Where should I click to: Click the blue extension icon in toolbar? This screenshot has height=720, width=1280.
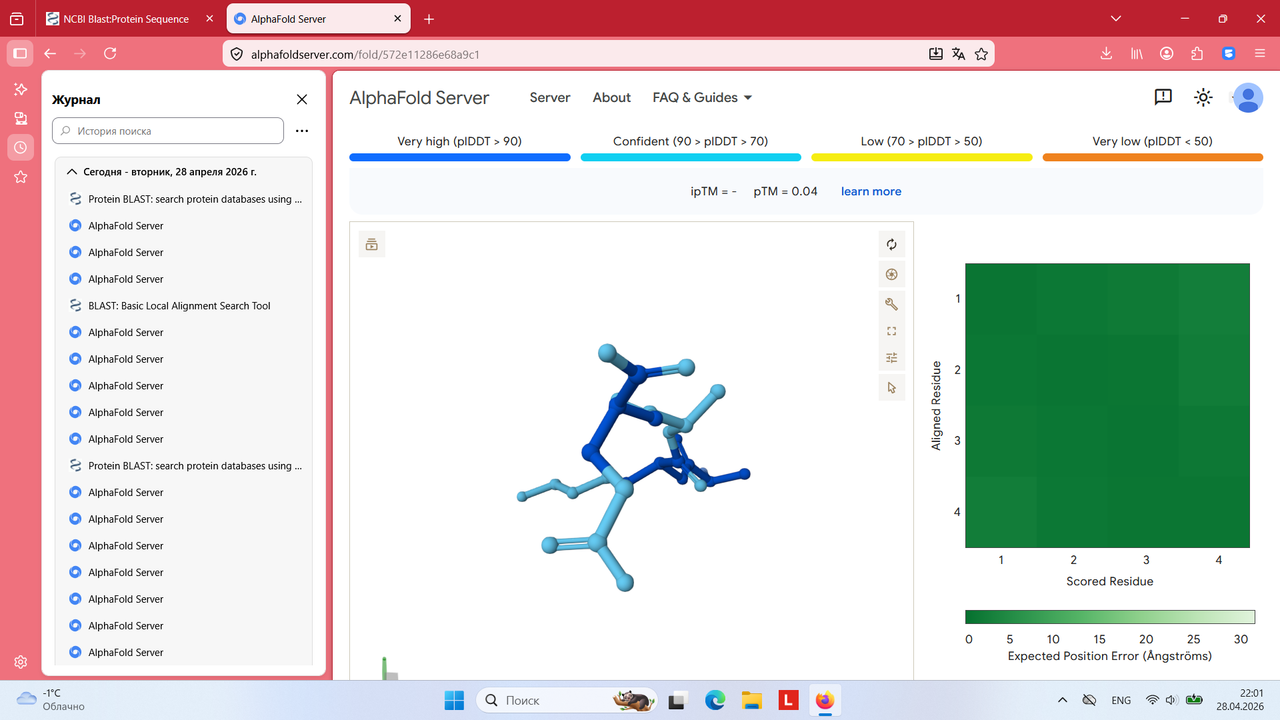1229,54
